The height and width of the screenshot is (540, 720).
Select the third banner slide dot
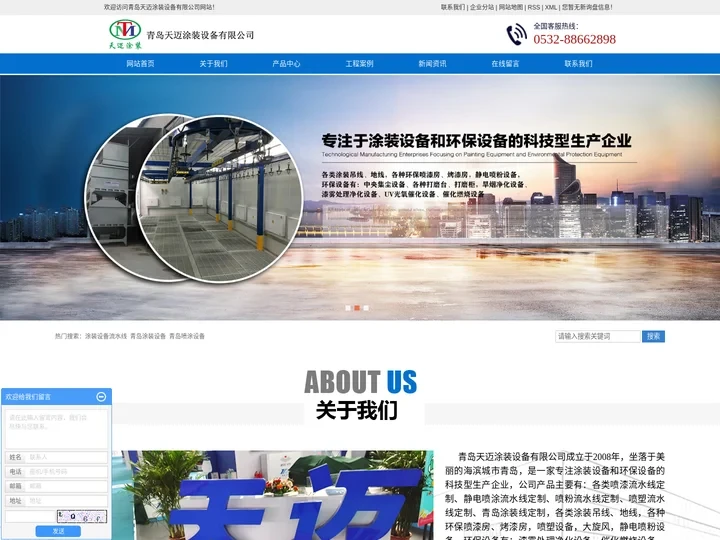tap(366, 308)
